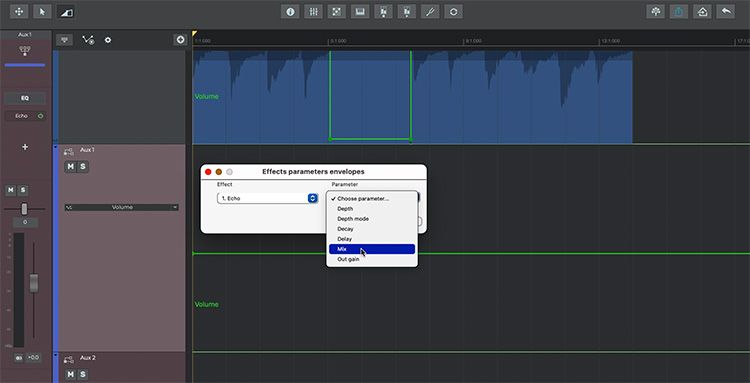The image size is (750, 383).
Task: Click the undo arrow icon at top-right
Action: coord(726,11)
